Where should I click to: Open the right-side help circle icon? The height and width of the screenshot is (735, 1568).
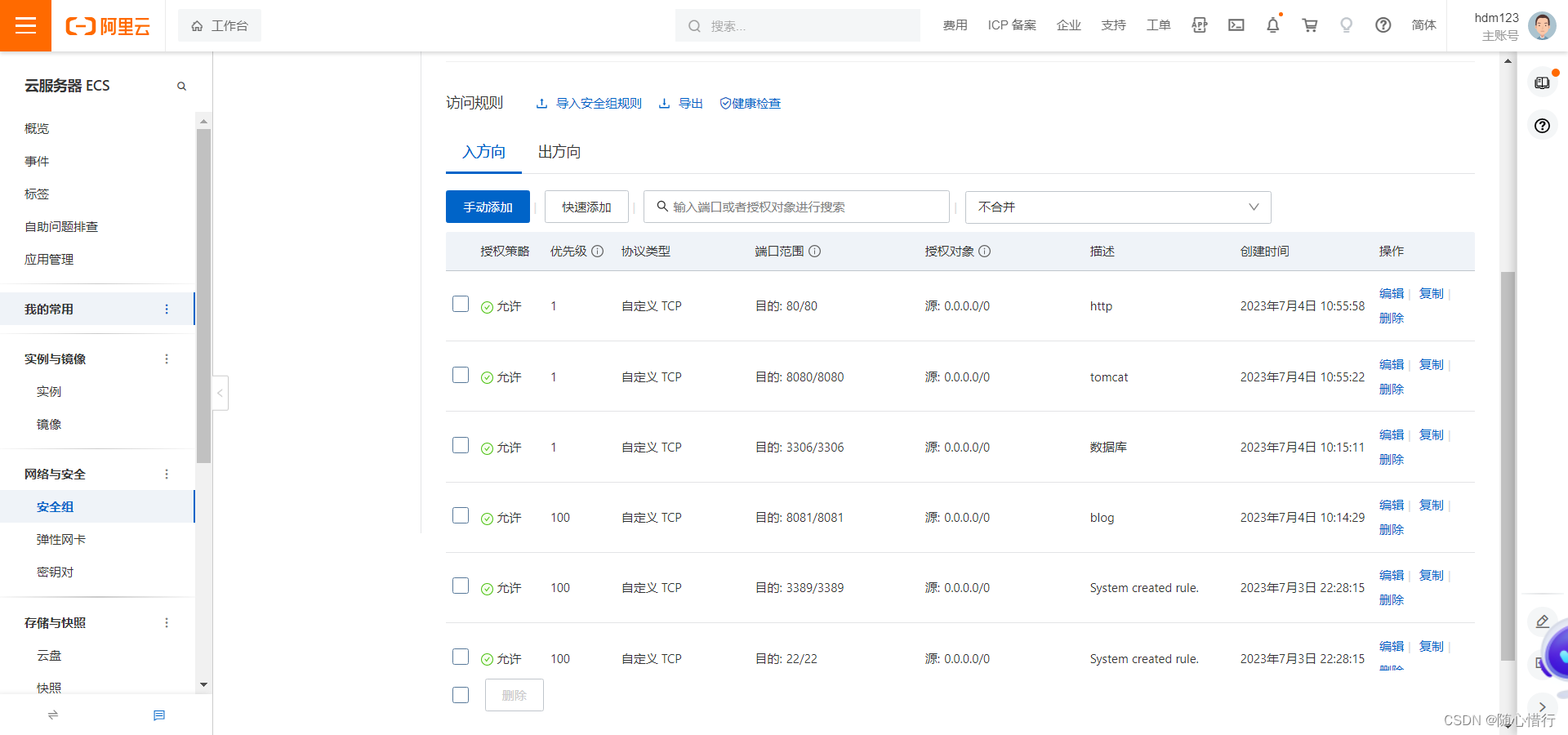[1542, 126]
